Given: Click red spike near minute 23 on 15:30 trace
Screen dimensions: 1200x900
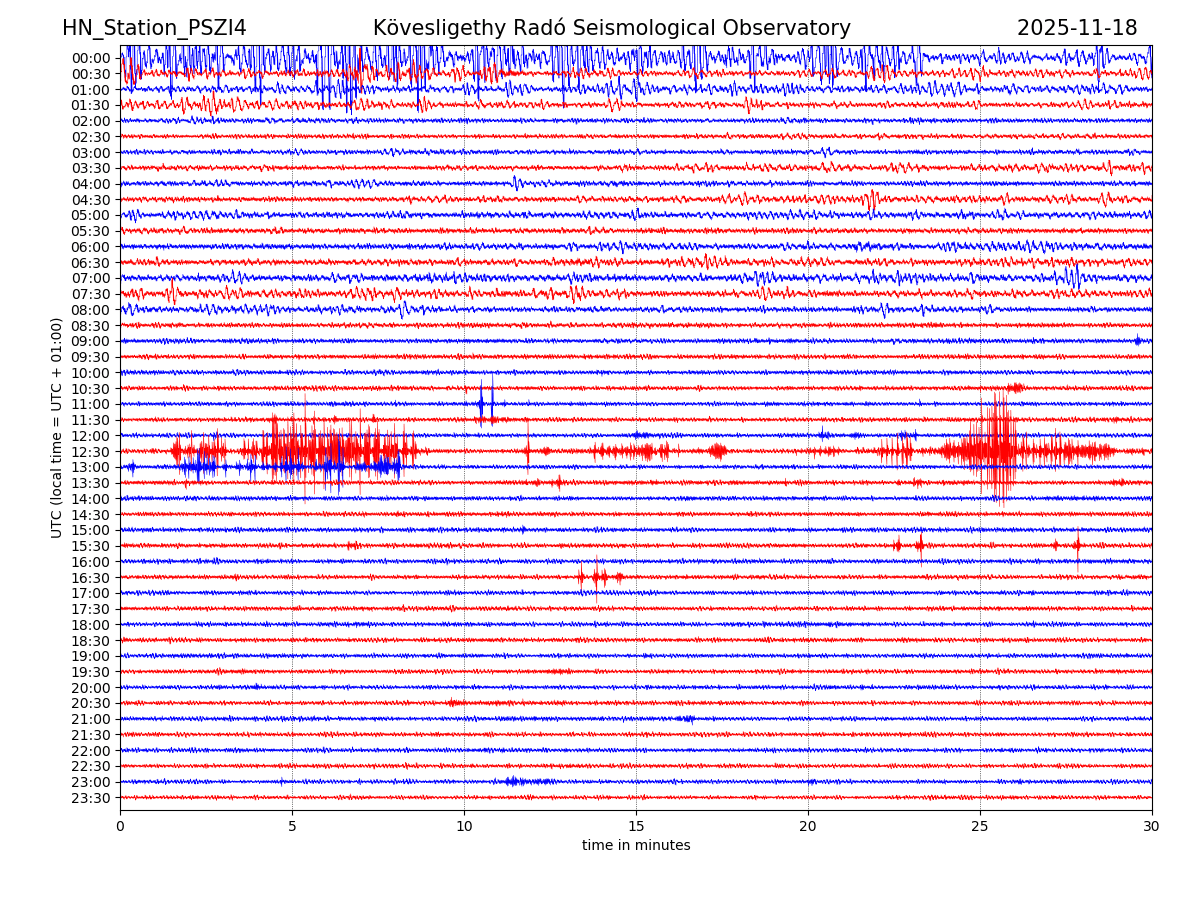Looking at the screenshot, I should point(920,545).
